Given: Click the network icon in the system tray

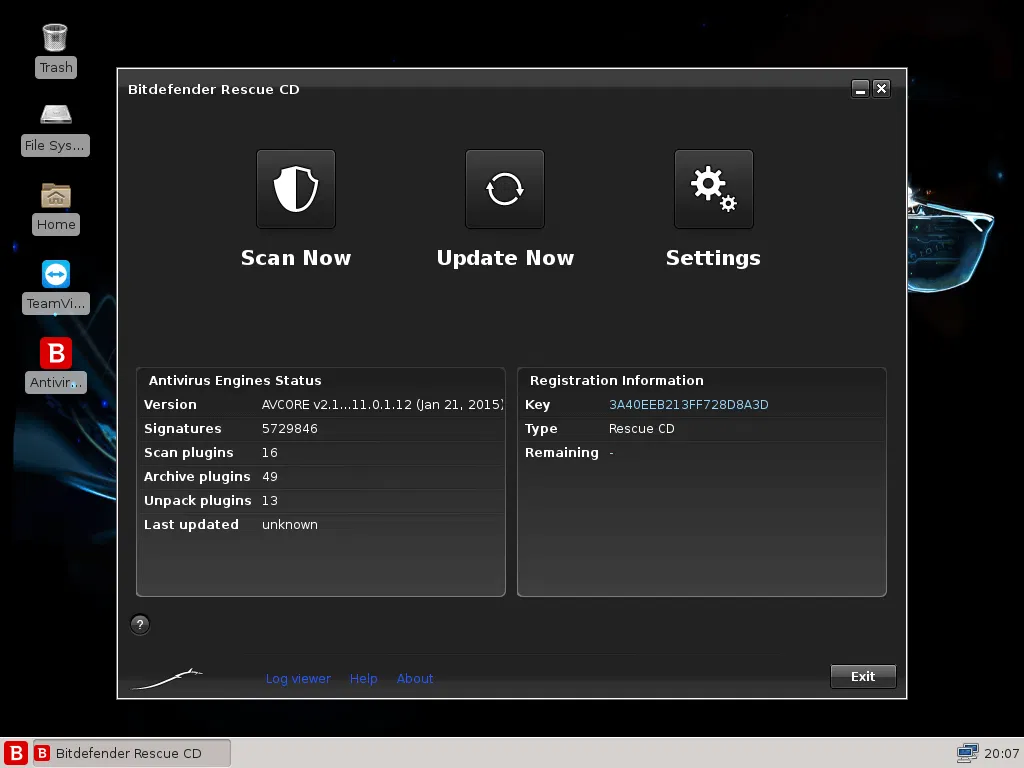Looking at the screenshot, I should tap(967, 752).
